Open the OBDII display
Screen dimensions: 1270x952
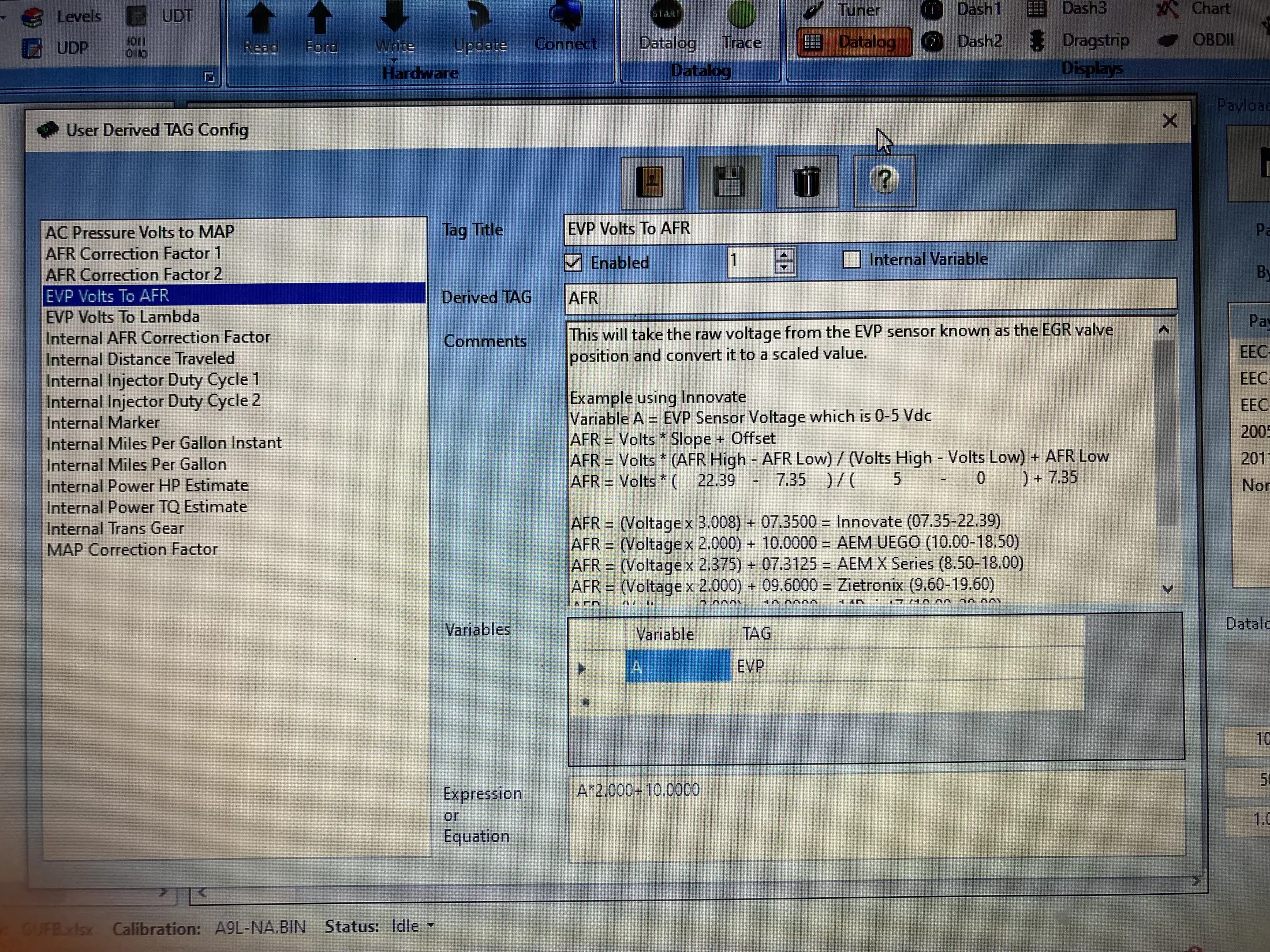(1196, 40)
